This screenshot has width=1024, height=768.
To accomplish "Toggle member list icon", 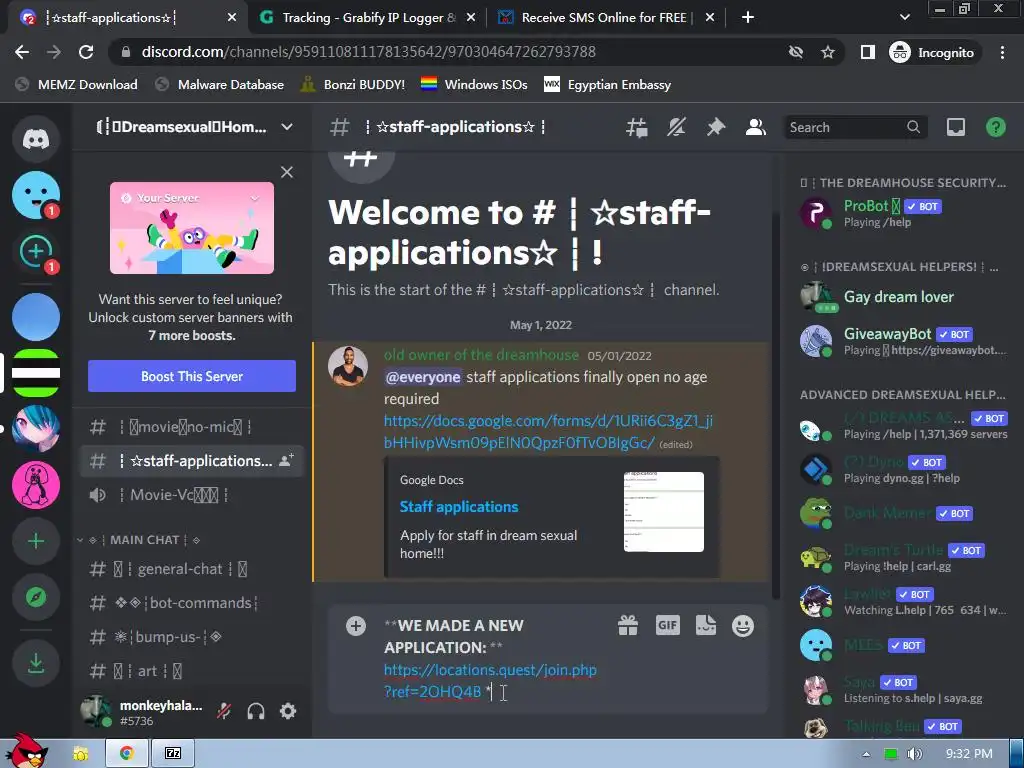I will point(755,127).
